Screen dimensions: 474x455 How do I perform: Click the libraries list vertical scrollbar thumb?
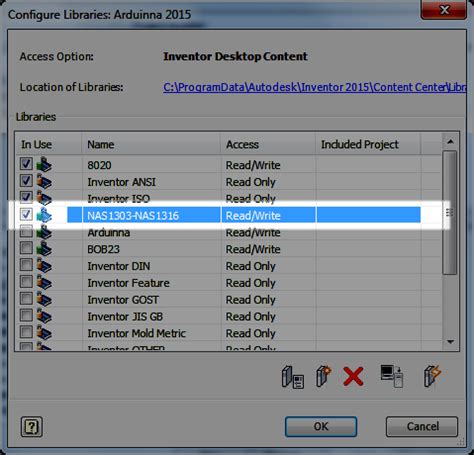coord(450,212)
